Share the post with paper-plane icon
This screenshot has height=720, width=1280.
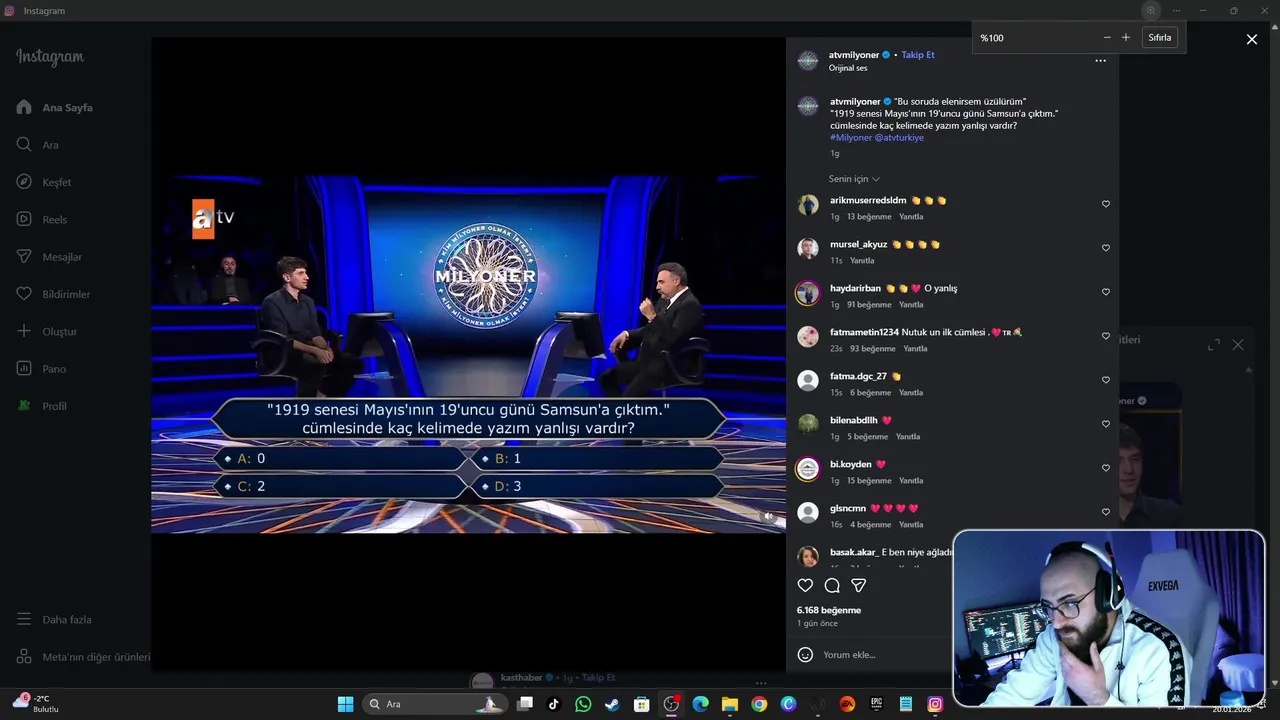click(858, 585)
